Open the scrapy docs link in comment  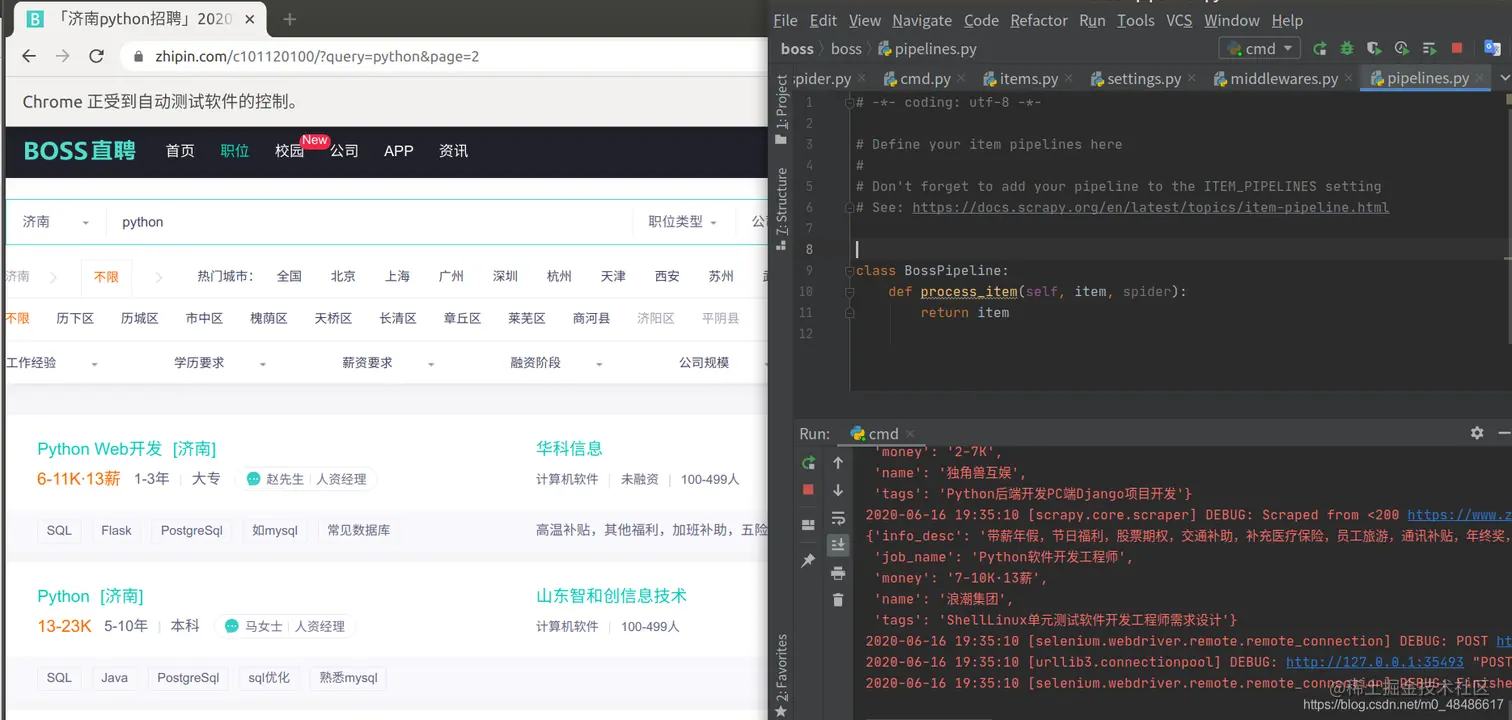pos(1150,207)
